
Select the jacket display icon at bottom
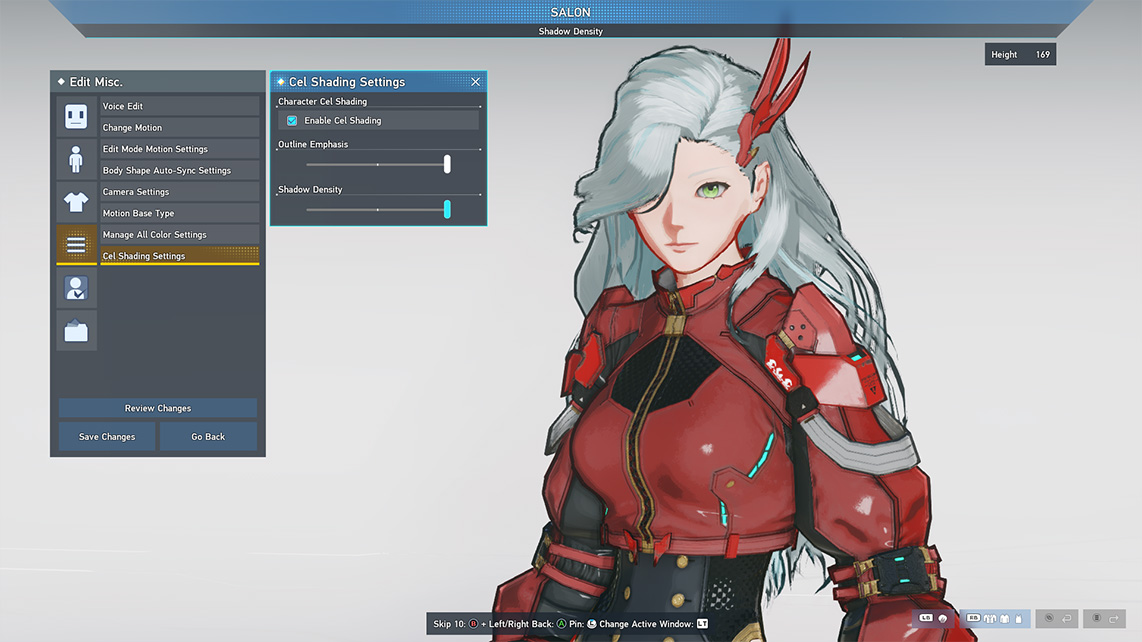(1005, 618)
